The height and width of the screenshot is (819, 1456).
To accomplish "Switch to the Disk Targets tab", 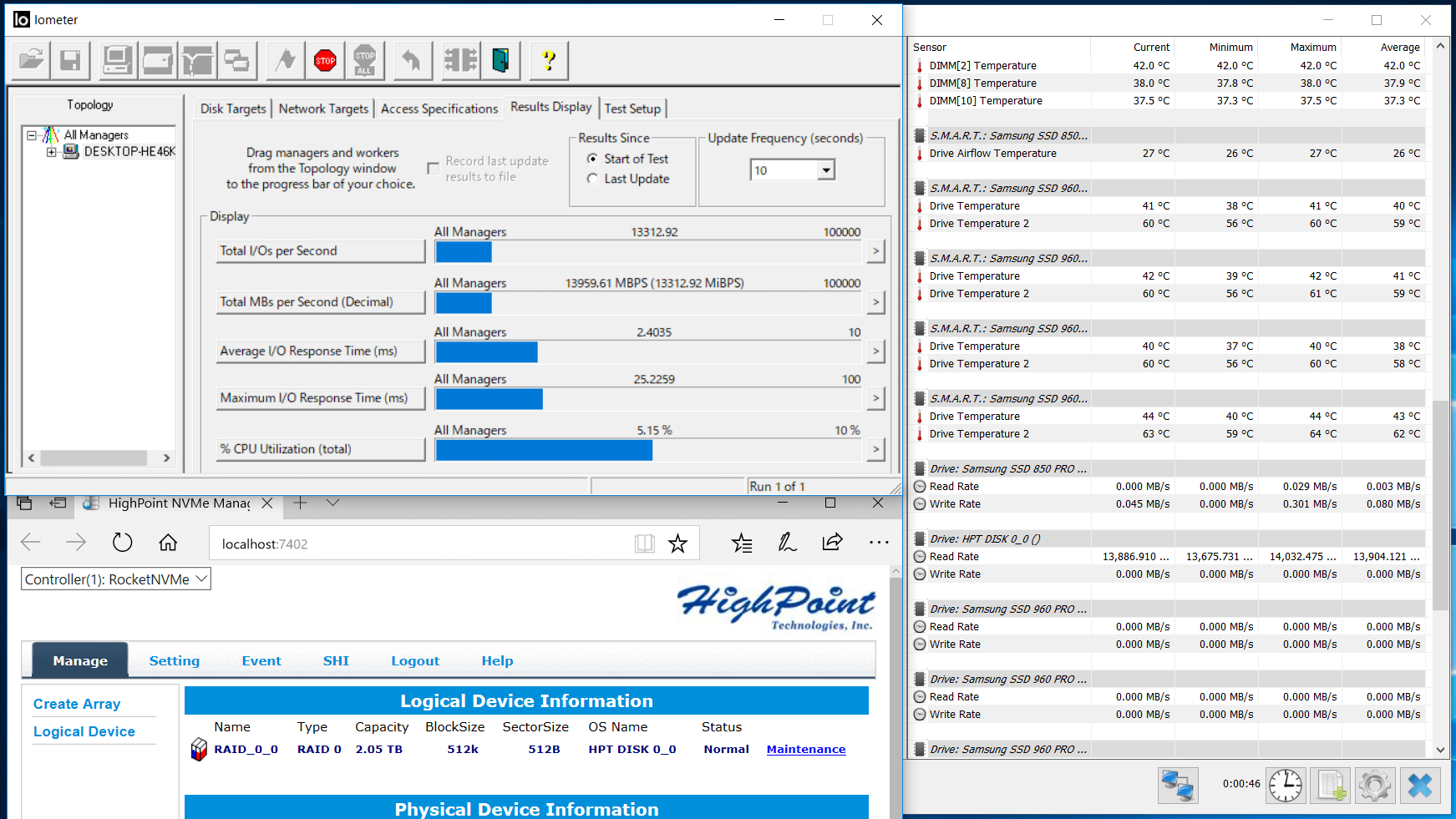I will pyautogui.click(x=233, y=109).
